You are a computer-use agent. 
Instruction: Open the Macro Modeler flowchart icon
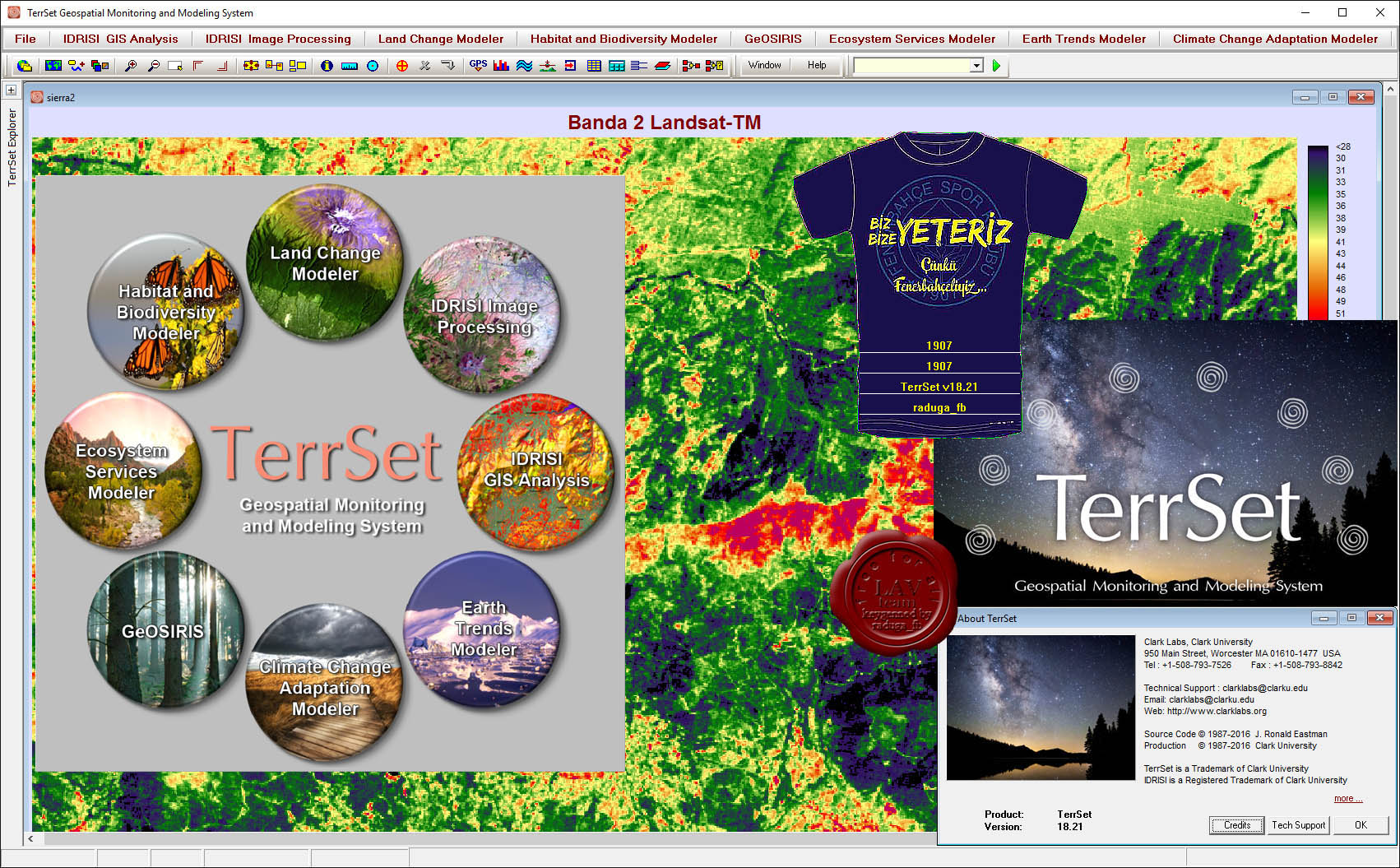pos(691,65)
